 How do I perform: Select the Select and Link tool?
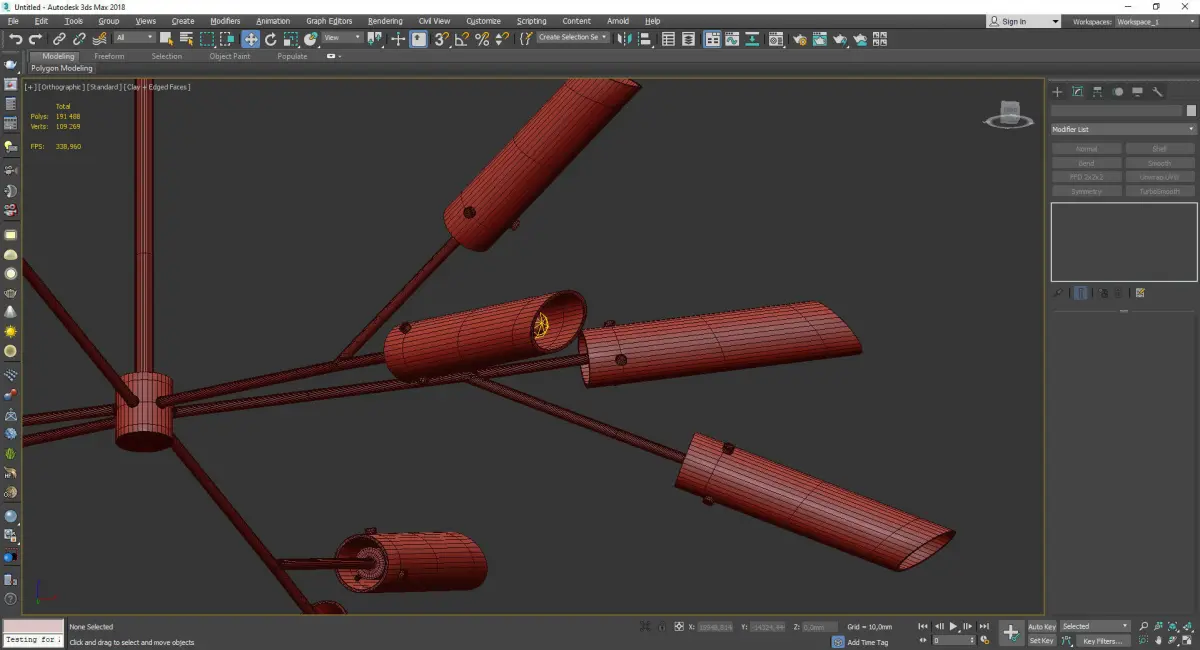point(60,39)
